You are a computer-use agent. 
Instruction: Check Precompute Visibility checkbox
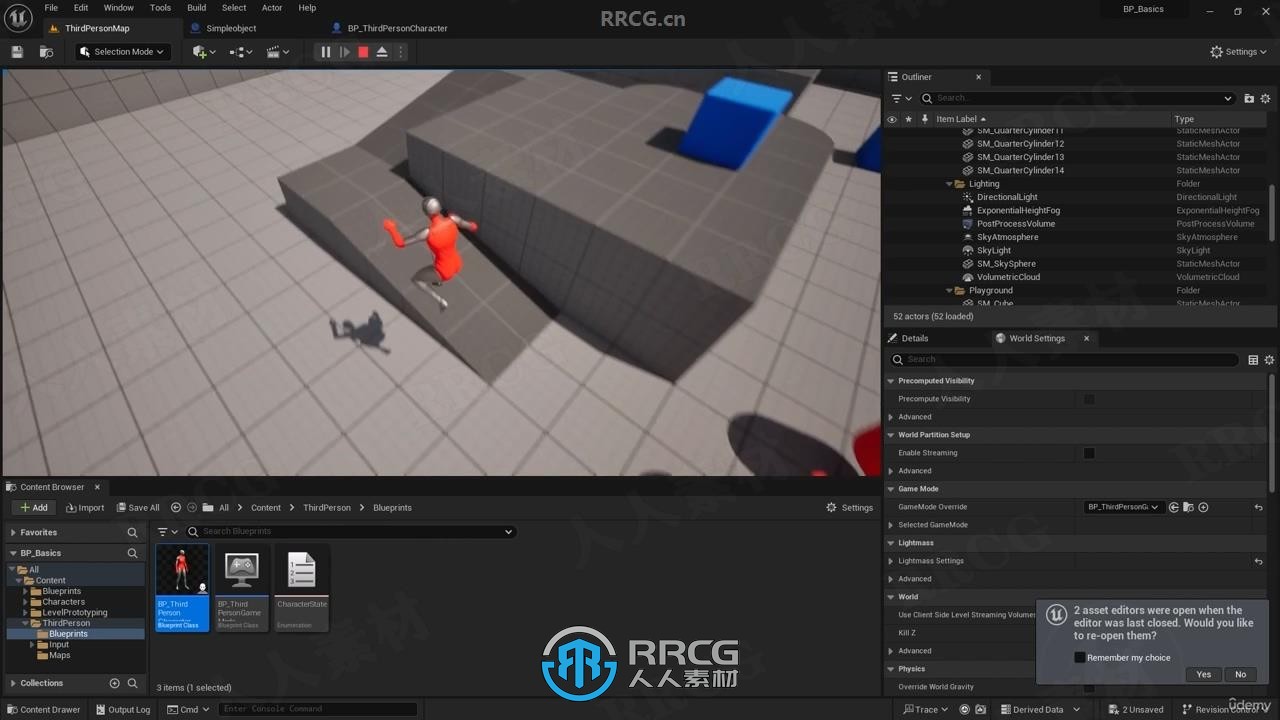(x=1089, y=399)
